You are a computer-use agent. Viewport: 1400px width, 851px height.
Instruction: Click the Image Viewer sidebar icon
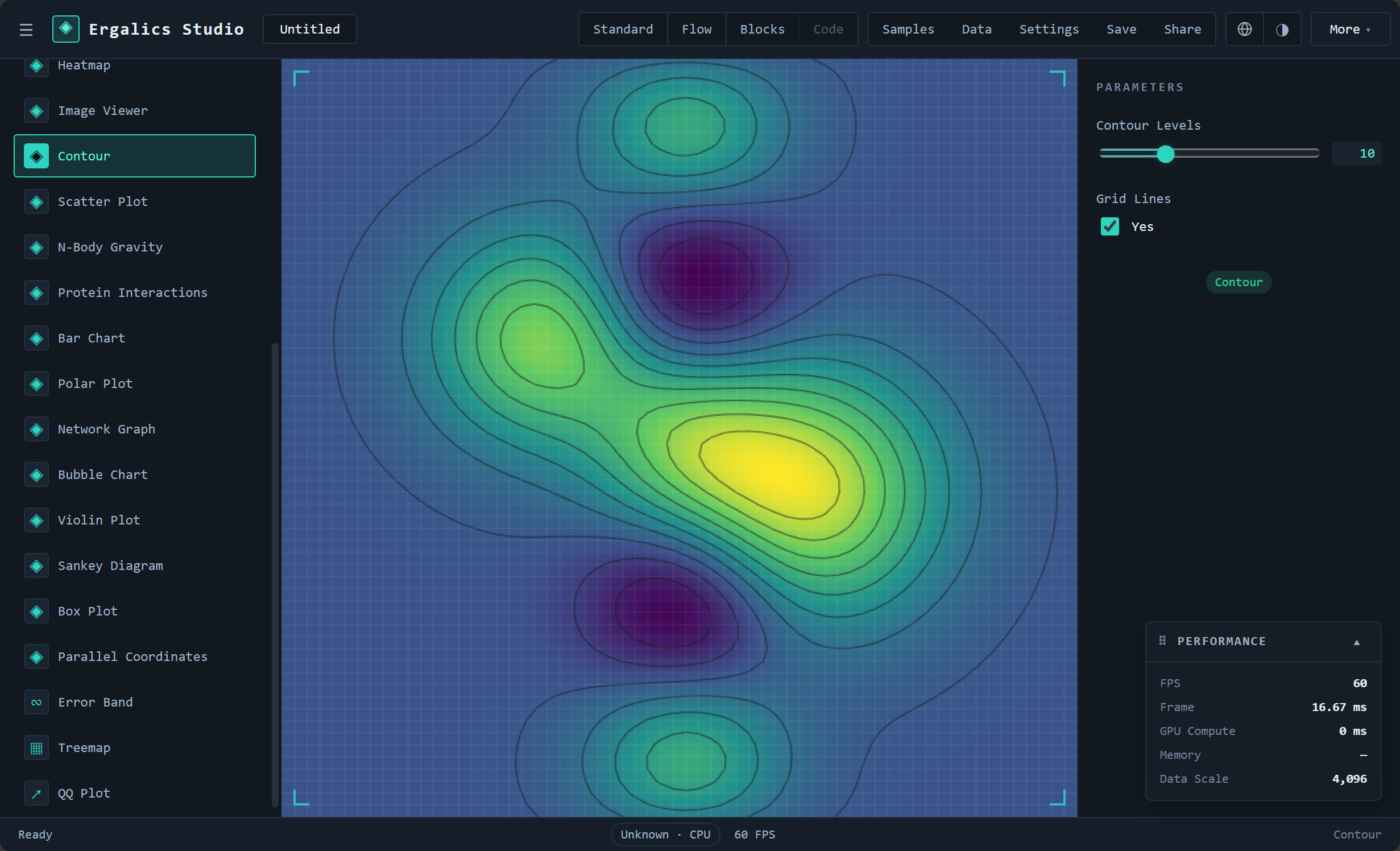36,111
